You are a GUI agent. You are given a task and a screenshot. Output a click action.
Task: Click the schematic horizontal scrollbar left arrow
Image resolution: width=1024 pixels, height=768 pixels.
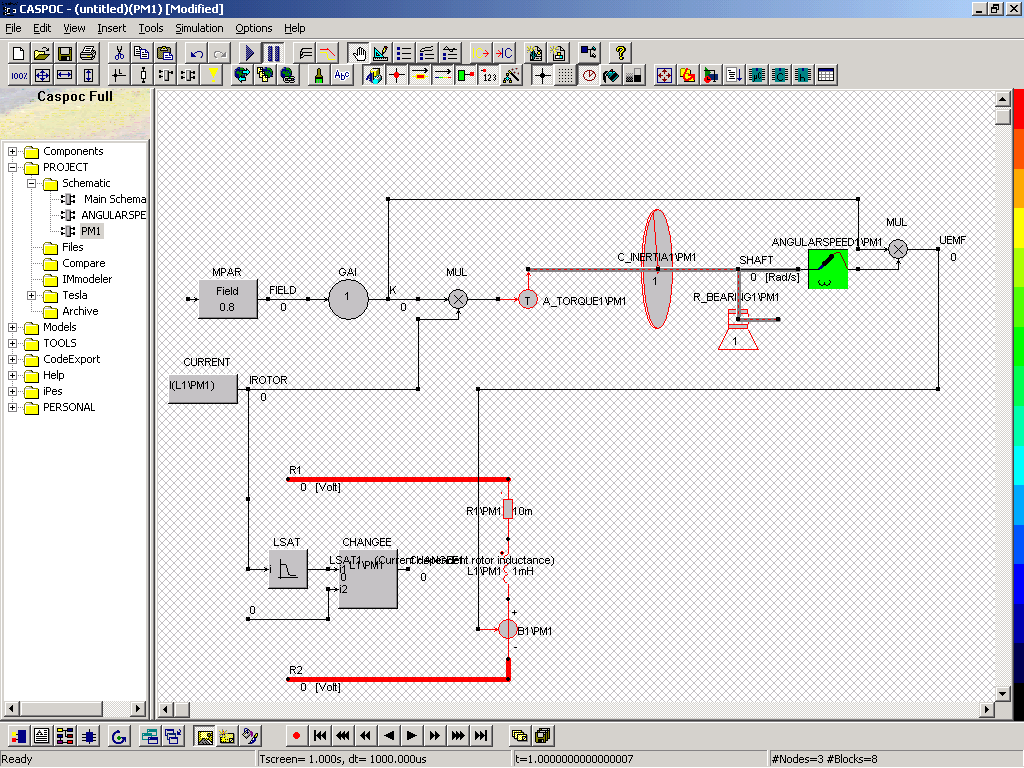pos(166,709)
